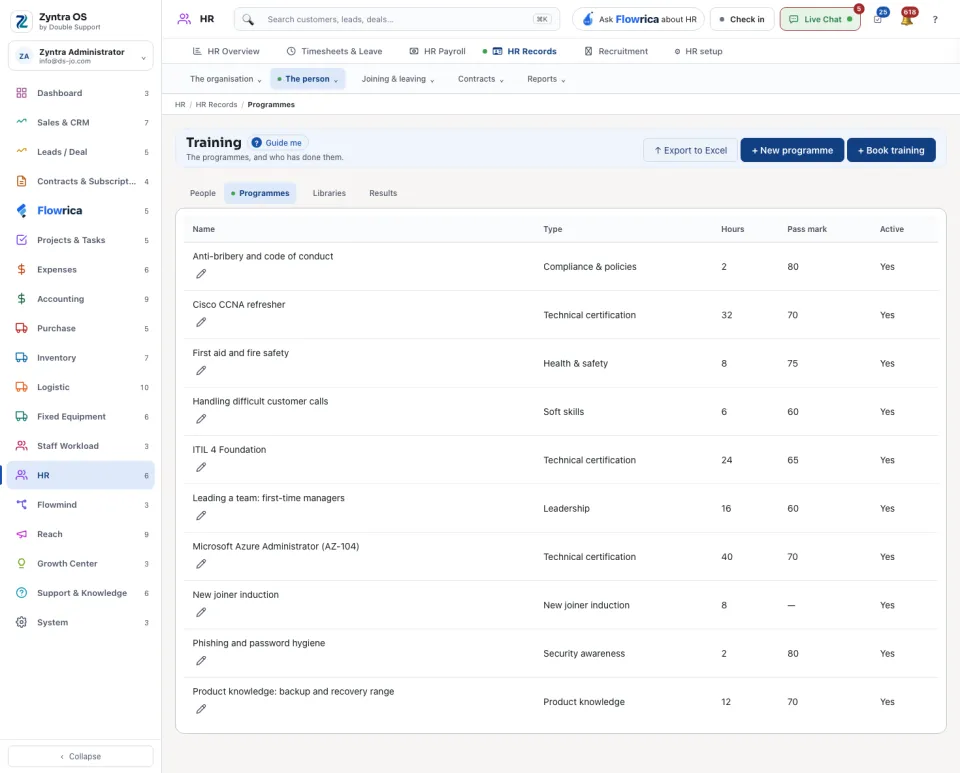Edit the ITIL 4 Foundation programme
Screen dimensions: 960x773
point(201,468)
